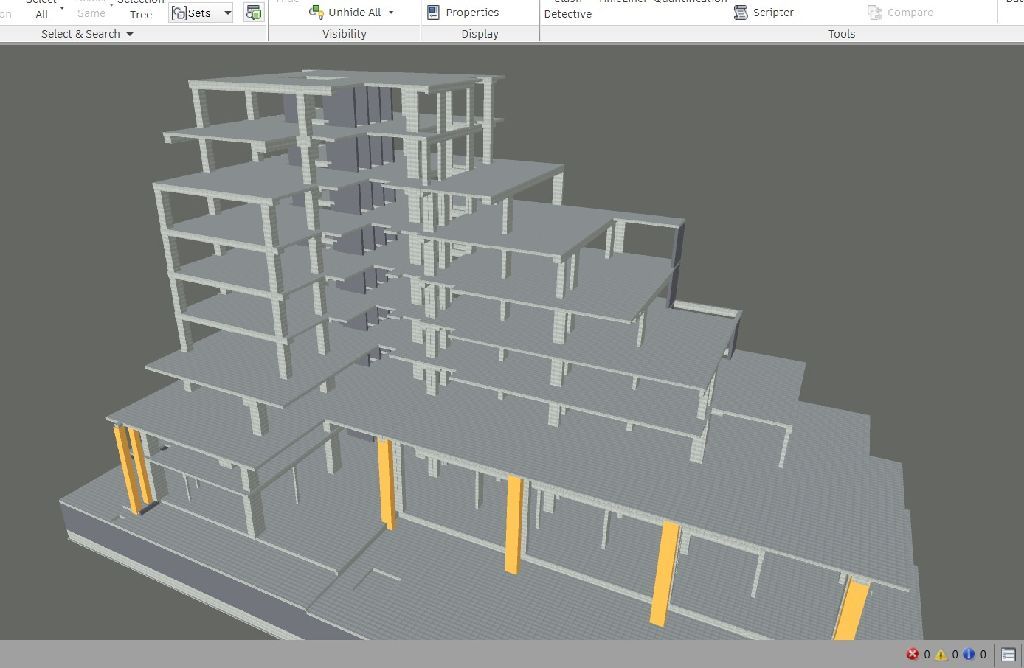Screen dimensions: 1024x668
Task: Toggle the Selection Tree panel
Action: 140,10
